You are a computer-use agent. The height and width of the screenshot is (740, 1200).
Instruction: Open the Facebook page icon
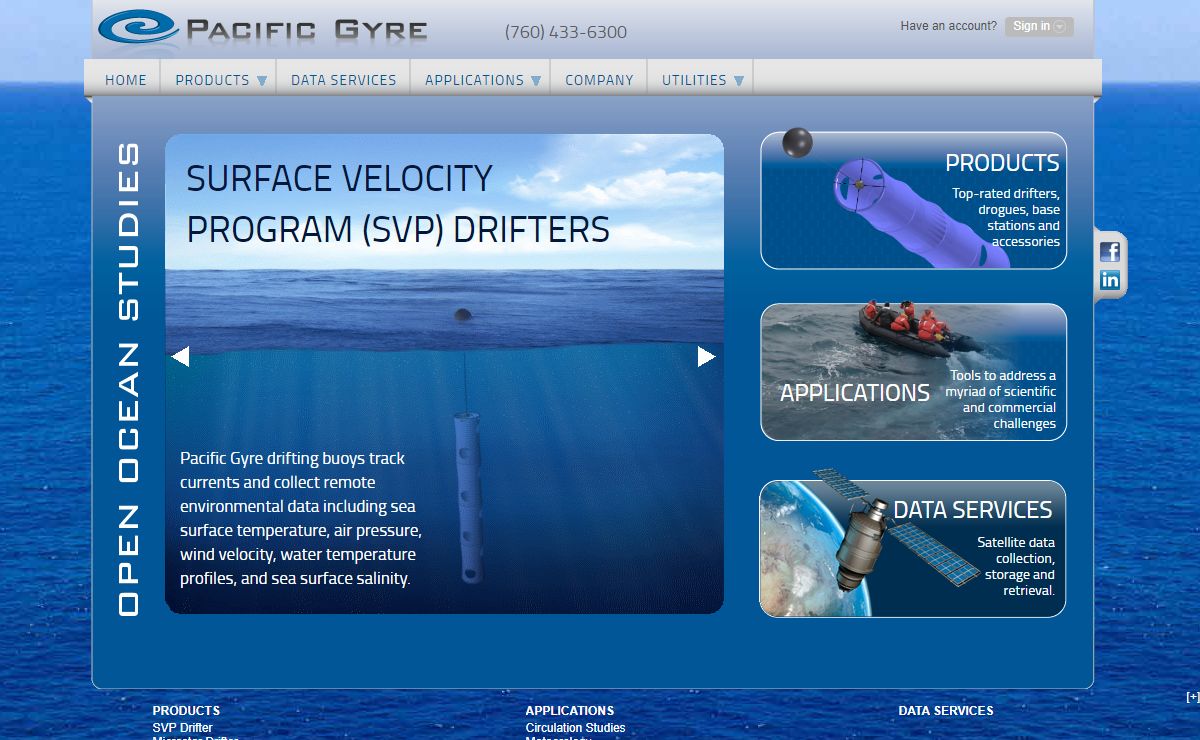tap(1110, 251)
